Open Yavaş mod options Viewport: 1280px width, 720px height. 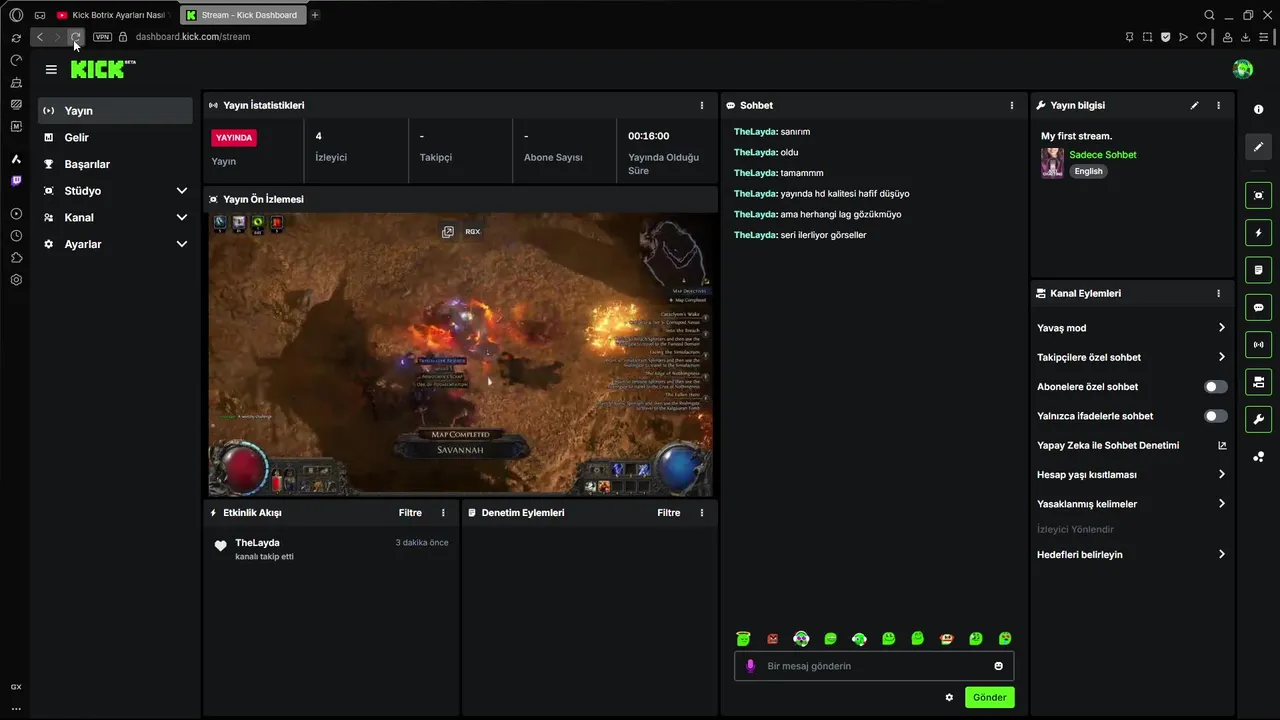1132,328
